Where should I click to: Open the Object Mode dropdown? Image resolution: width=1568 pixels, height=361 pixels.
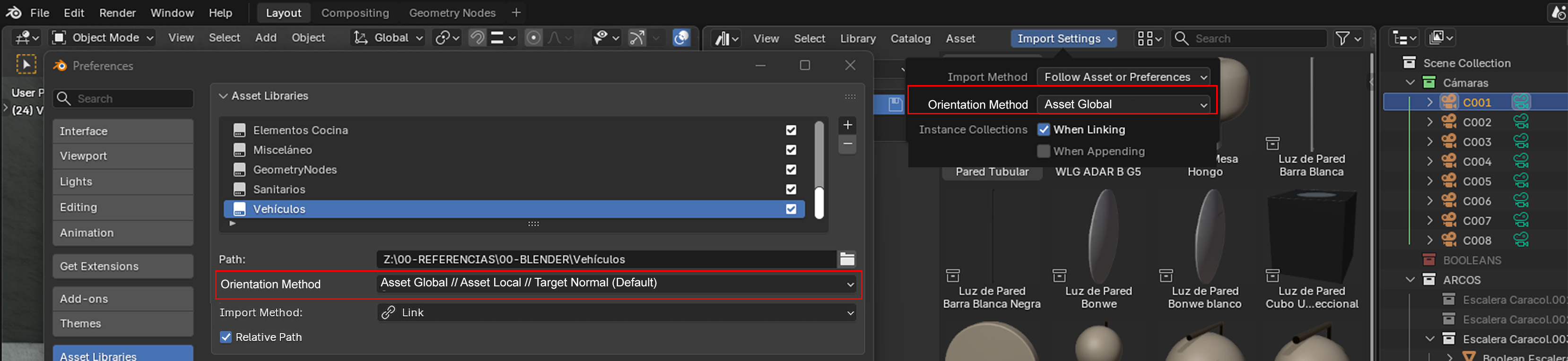click(x=102, y=38)
